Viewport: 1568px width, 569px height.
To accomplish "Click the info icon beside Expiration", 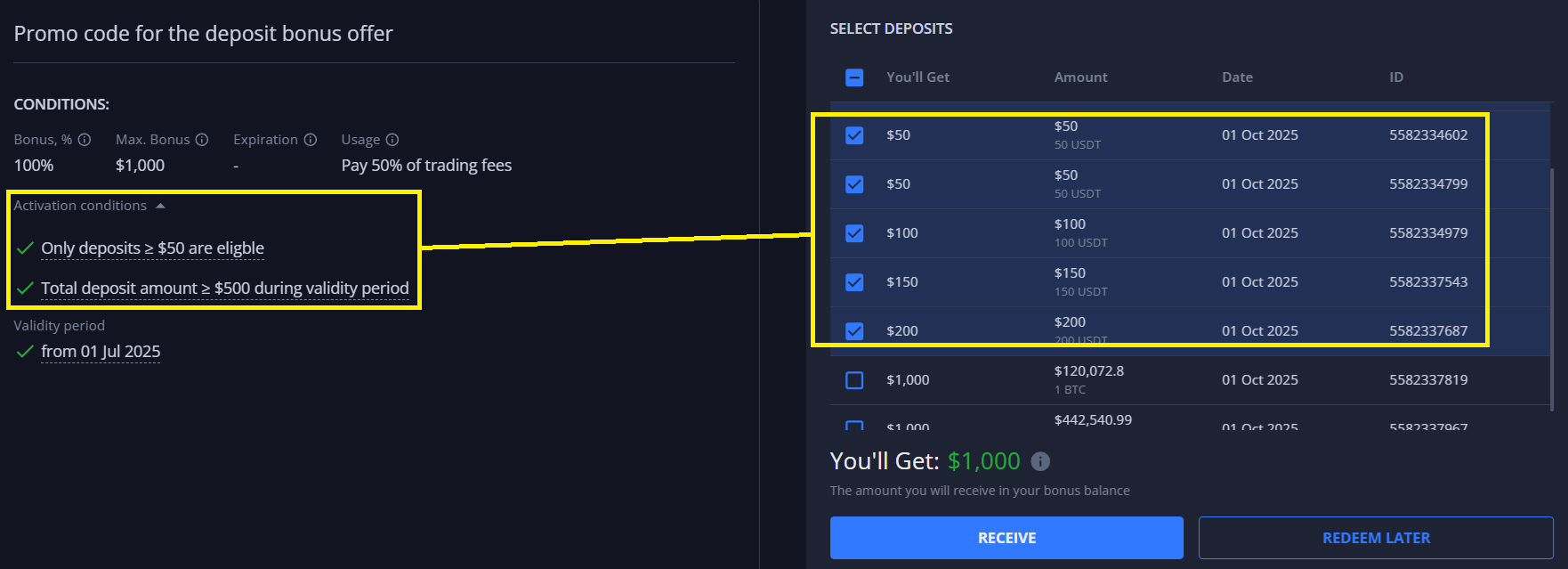I will click(311, 140).
